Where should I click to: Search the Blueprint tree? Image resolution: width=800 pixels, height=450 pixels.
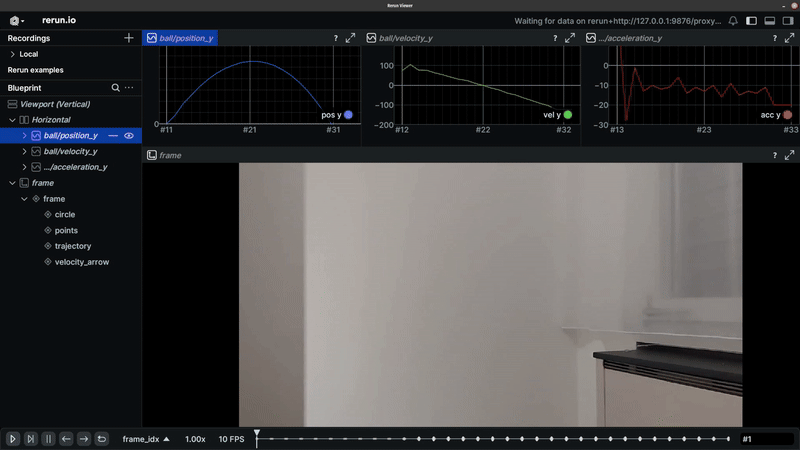pos(116,88)
